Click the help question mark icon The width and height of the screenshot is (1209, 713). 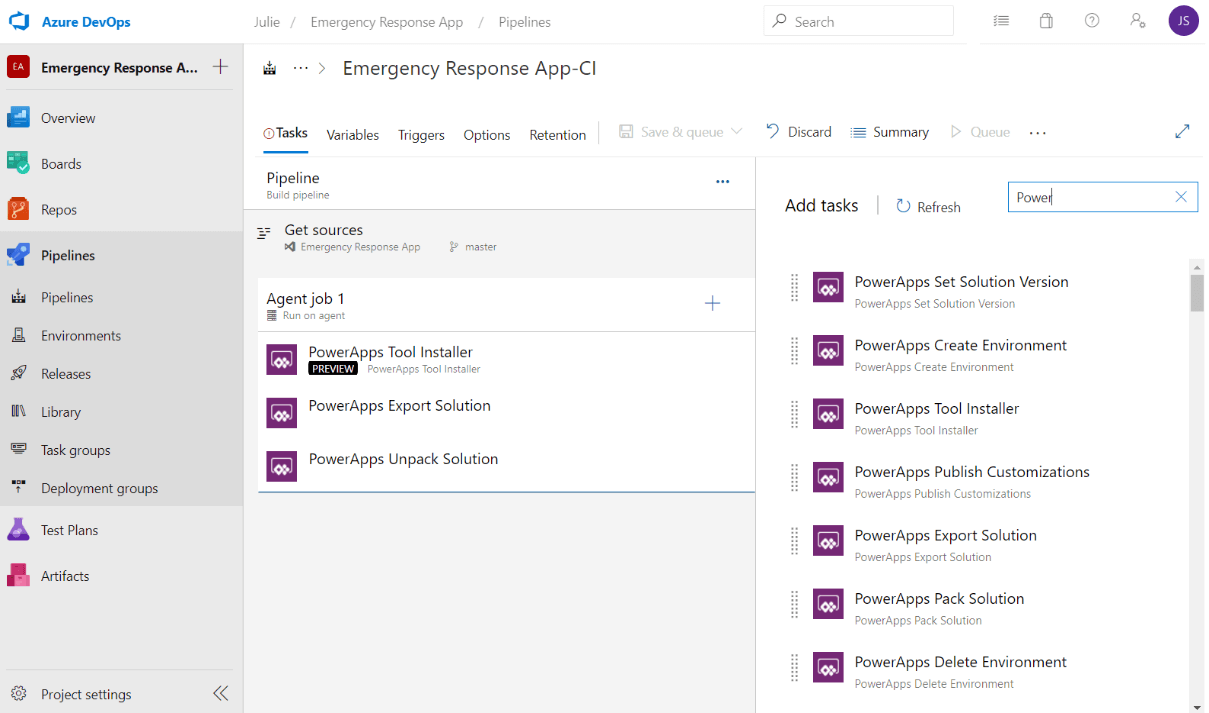coord(1092,21)
